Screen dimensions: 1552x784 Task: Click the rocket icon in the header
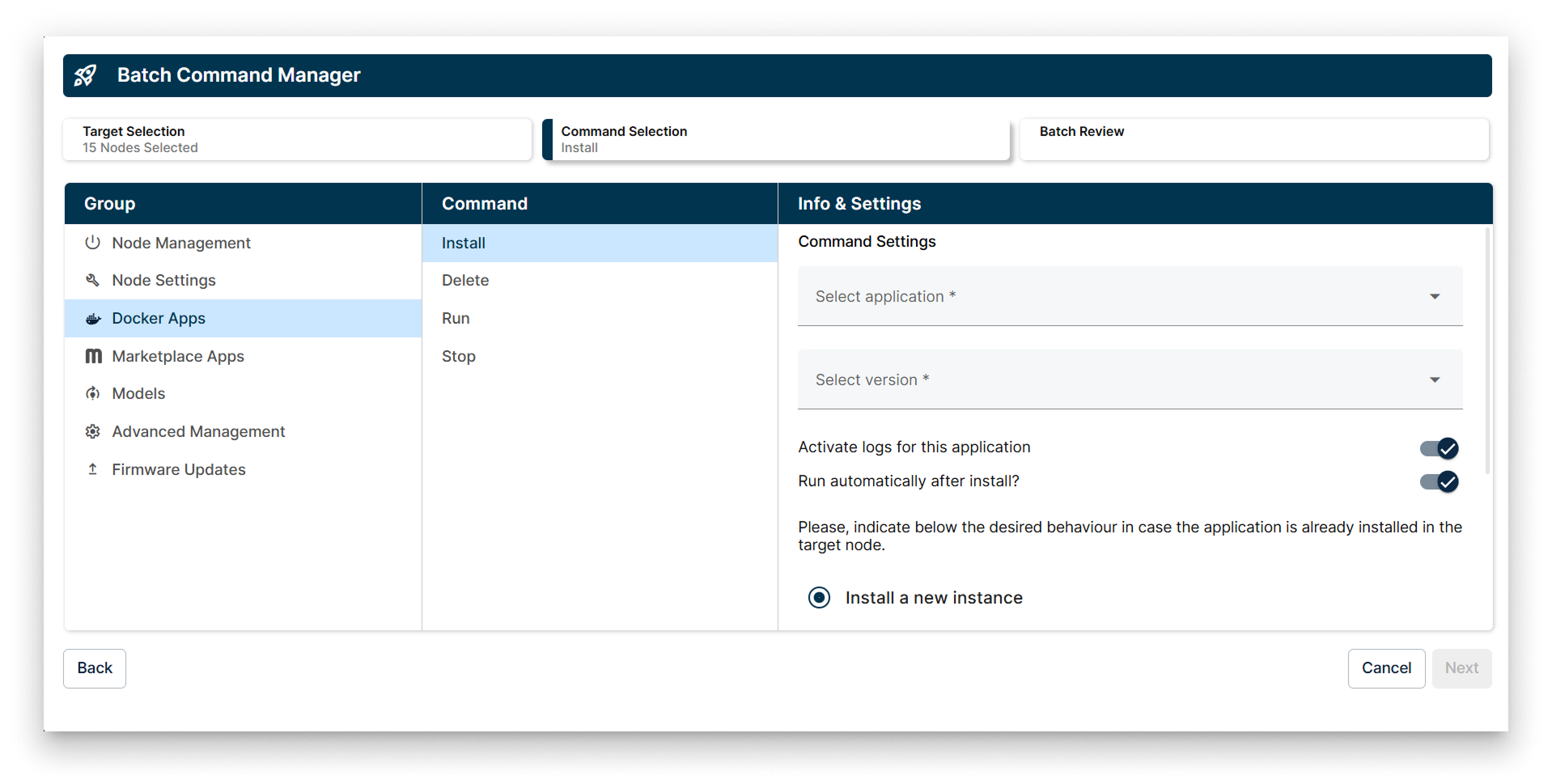(86, 75)
